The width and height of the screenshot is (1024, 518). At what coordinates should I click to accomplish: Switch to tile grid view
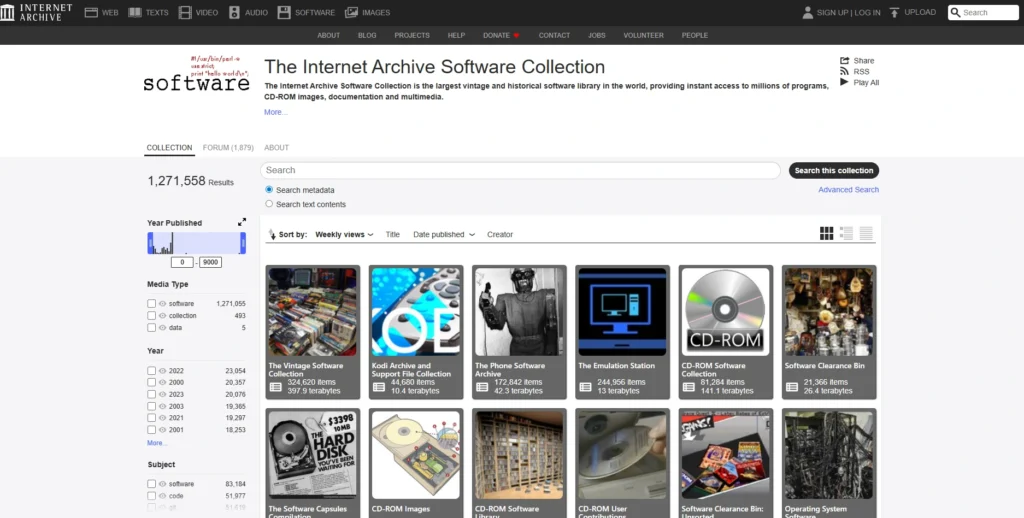(827, 233)
